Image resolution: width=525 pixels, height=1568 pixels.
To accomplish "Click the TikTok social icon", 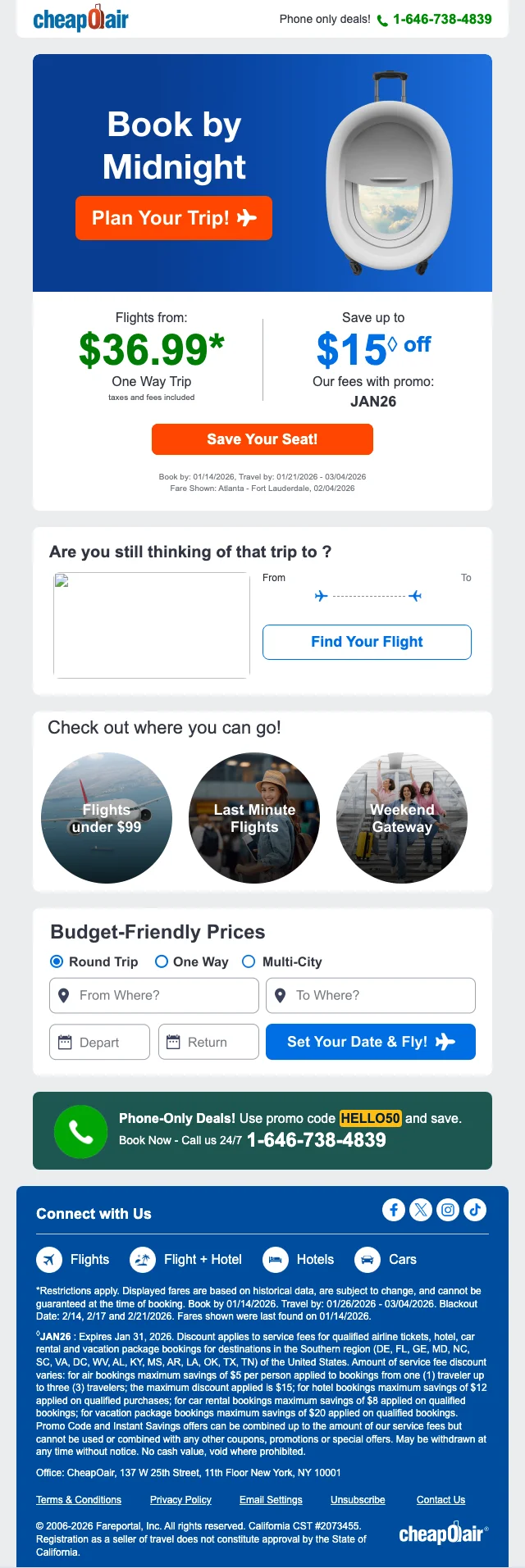I will pyautogui.click(x=475, y=1210).
